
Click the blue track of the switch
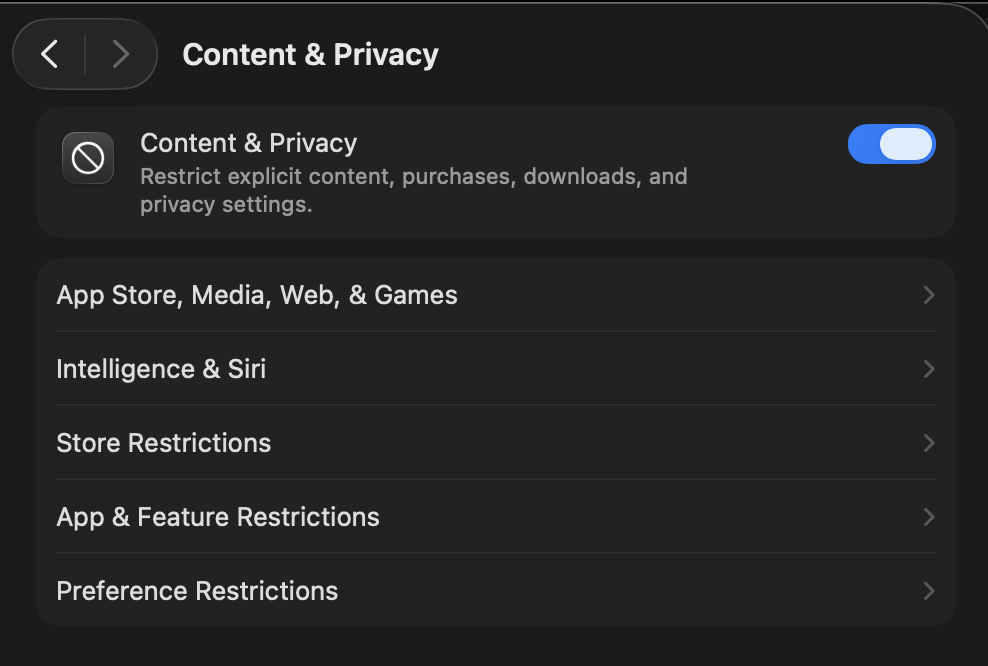coord(863,144)
